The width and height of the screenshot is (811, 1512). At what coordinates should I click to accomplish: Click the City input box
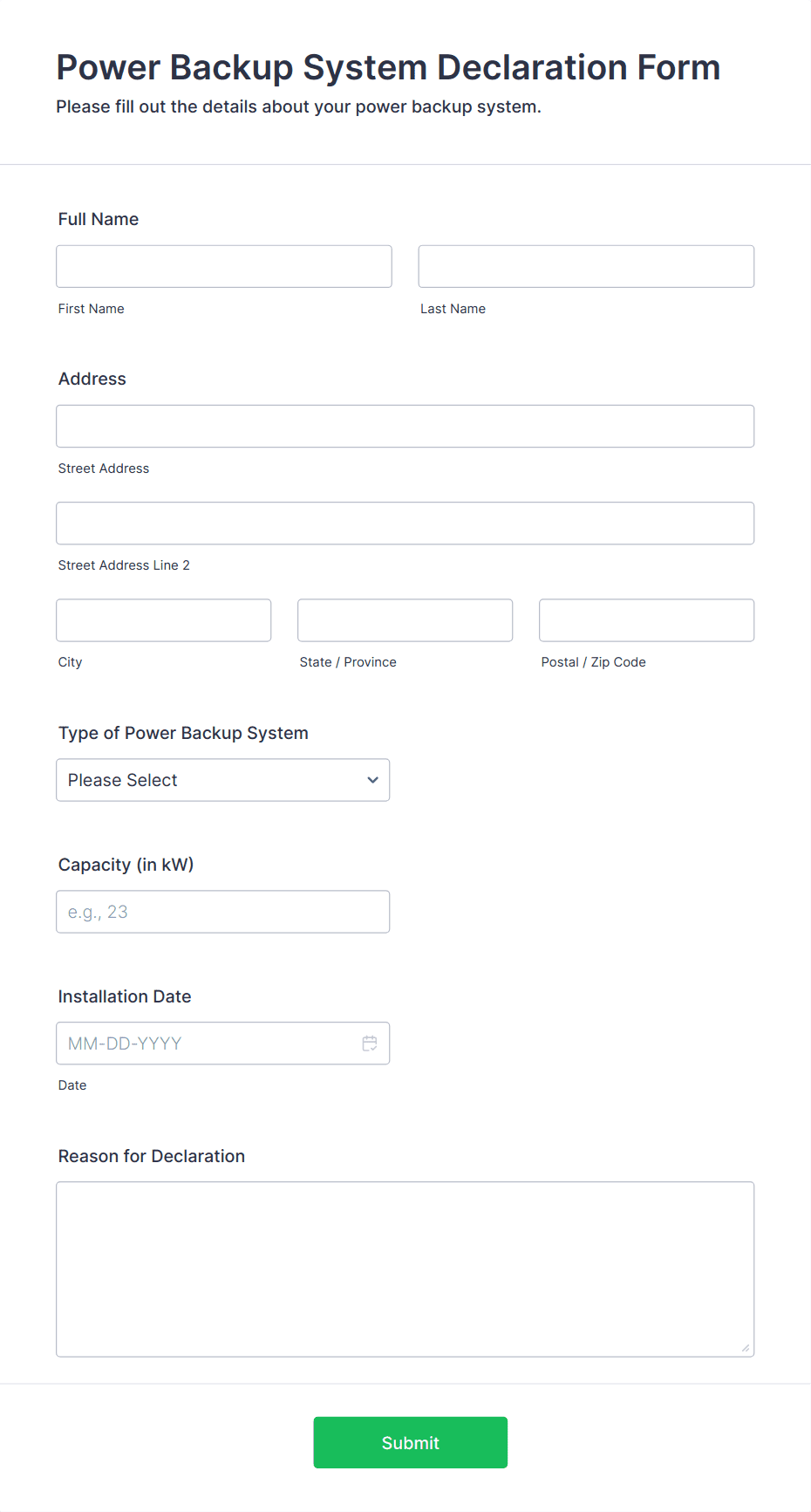164,620
